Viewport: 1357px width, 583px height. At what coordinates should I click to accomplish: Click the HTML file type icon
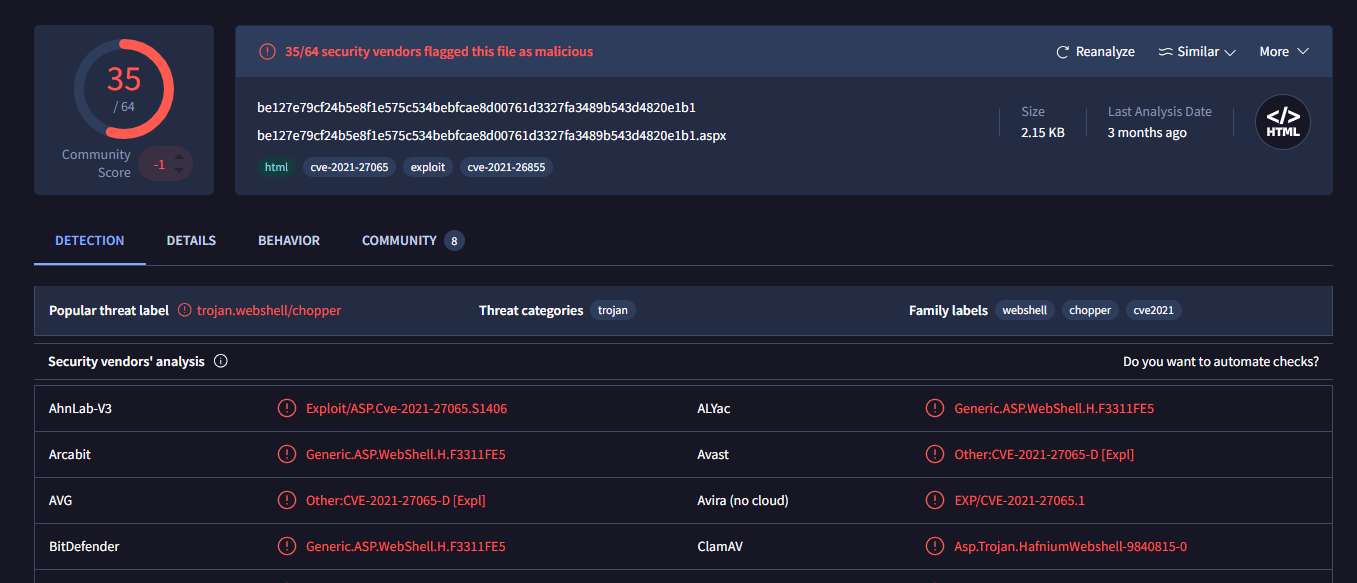click(1283, 123)
